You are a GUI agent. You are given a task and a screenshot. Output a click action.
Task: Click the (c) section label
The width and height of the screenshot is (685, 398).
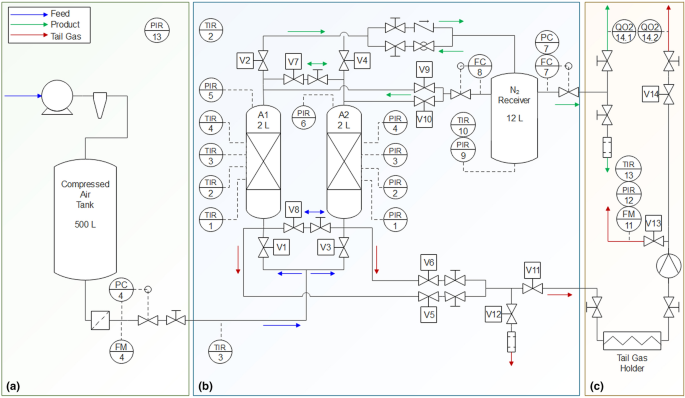coord(596,386)
